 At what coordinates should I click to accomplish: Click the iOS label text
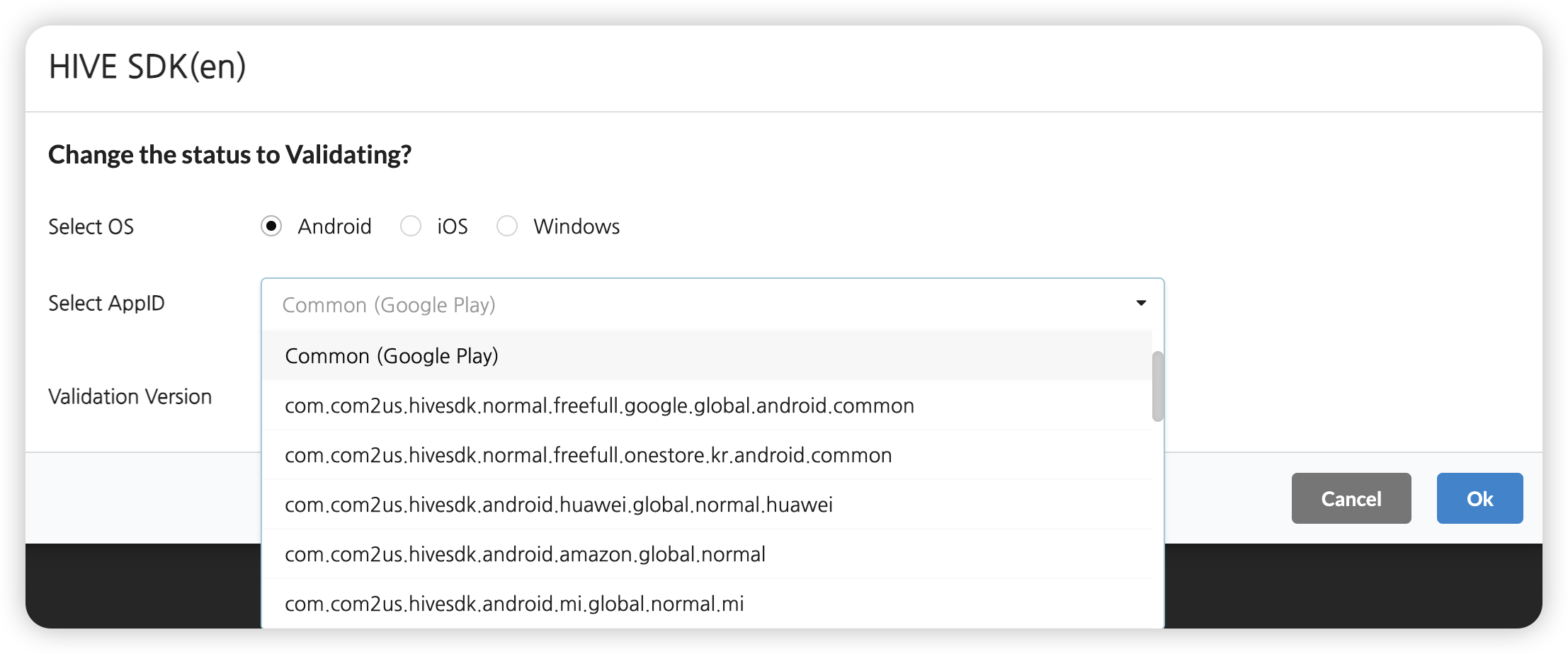coord(453,226)
